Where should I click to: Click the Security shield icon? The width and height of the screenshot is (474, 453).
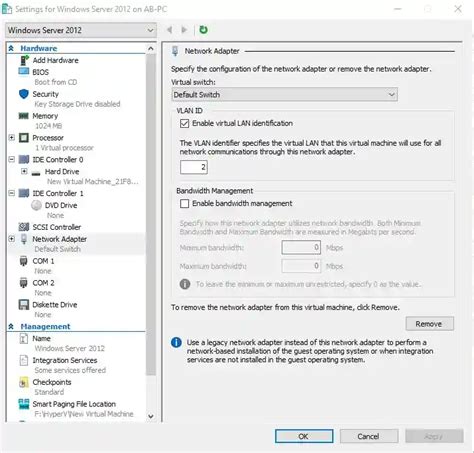[x=24, y=94]
